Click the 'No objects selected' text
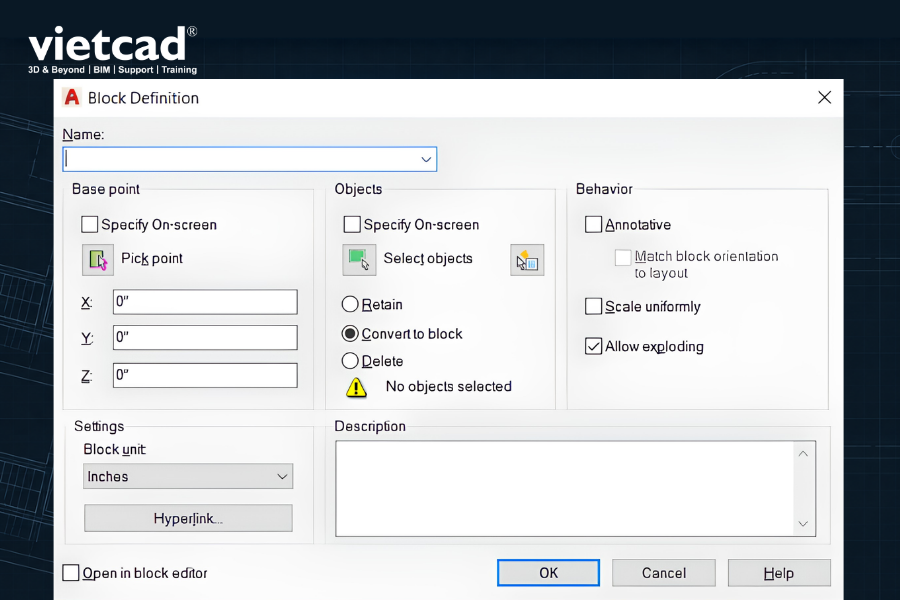900x600 pixels. coord(448,386)
